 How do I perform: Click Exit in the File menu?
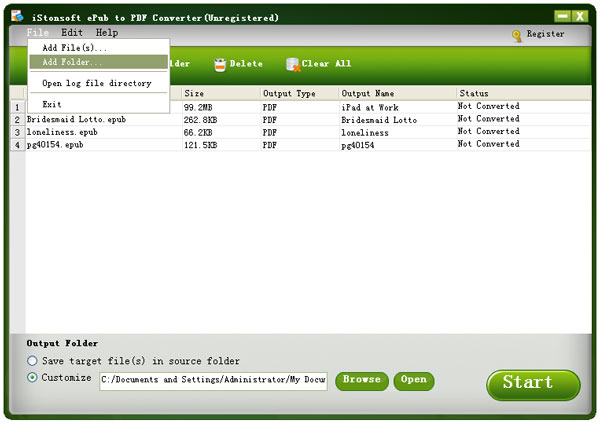[x=52, y=104]
